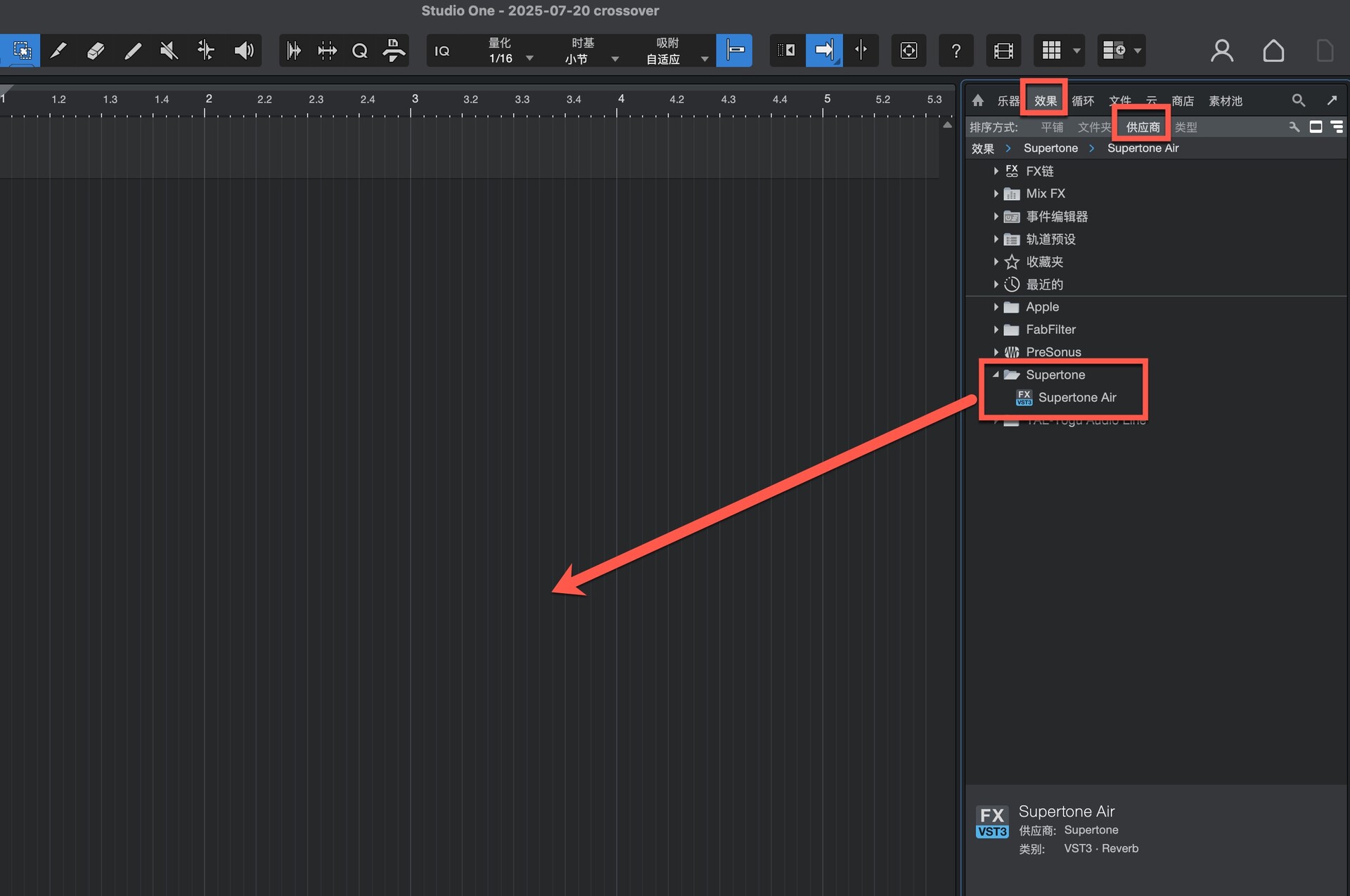Switch to the 效果 tab
Image resolution: width=1350 pixels, height=896 pixels.
1045,101
